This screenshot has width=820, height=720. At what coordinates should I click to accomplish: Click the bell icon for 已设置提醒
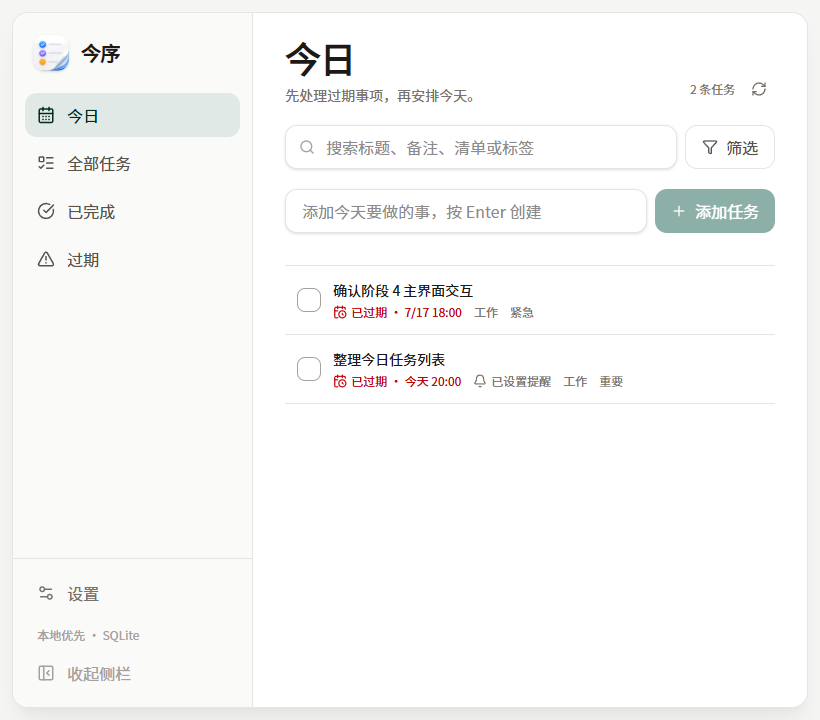(480, 381)
